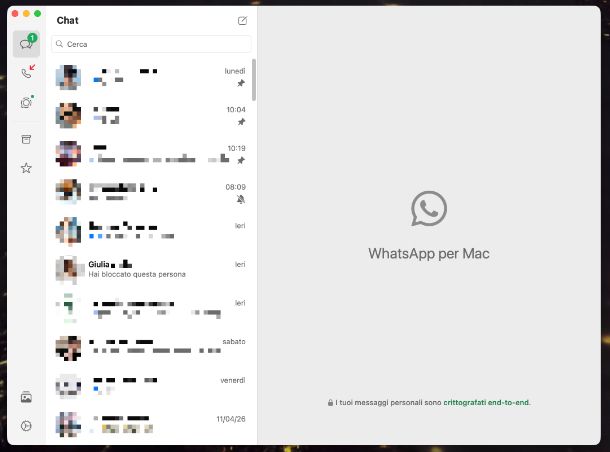The width and height of the screenshot is (610, 452).
Task: Click the magnifier icon in search field
Action: [x=59, y=44]
